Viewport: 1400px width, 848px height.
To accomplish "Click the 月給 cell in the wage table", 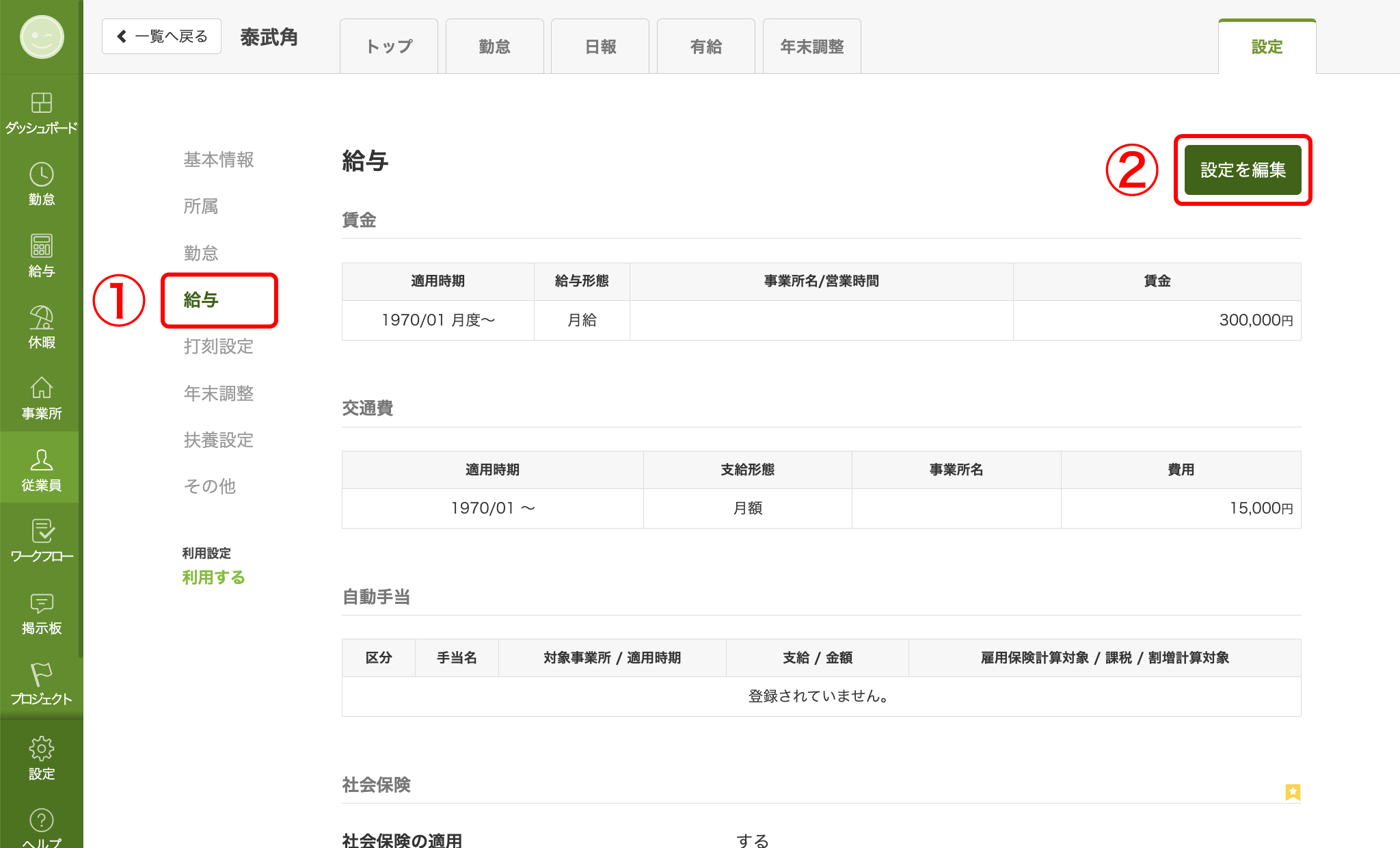I will click(x=582, y=320).
